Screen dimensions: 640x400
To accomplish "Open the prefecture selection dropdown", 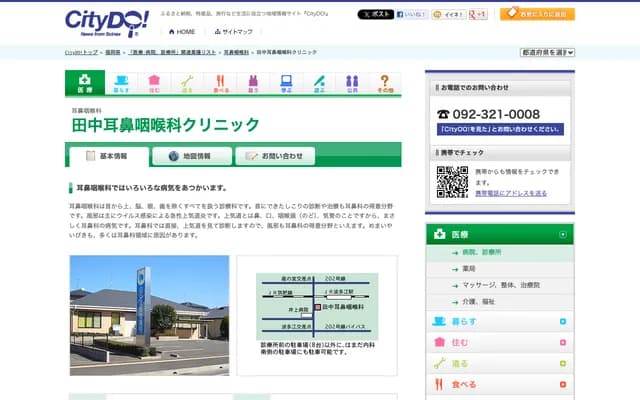I will pyautogui.click(x=547, y=52).
